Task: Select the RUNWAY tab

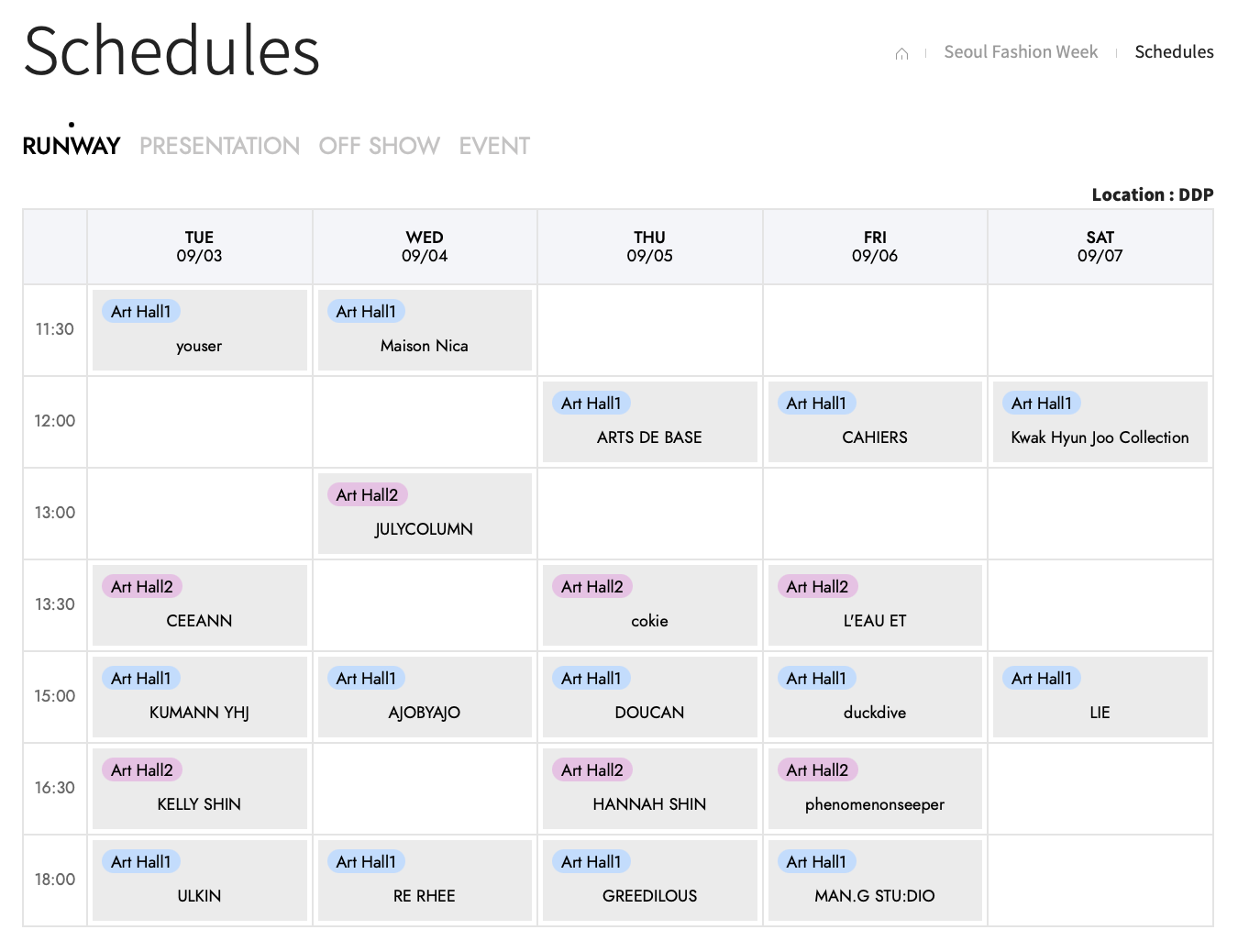Action: click(x=72, y=146)
